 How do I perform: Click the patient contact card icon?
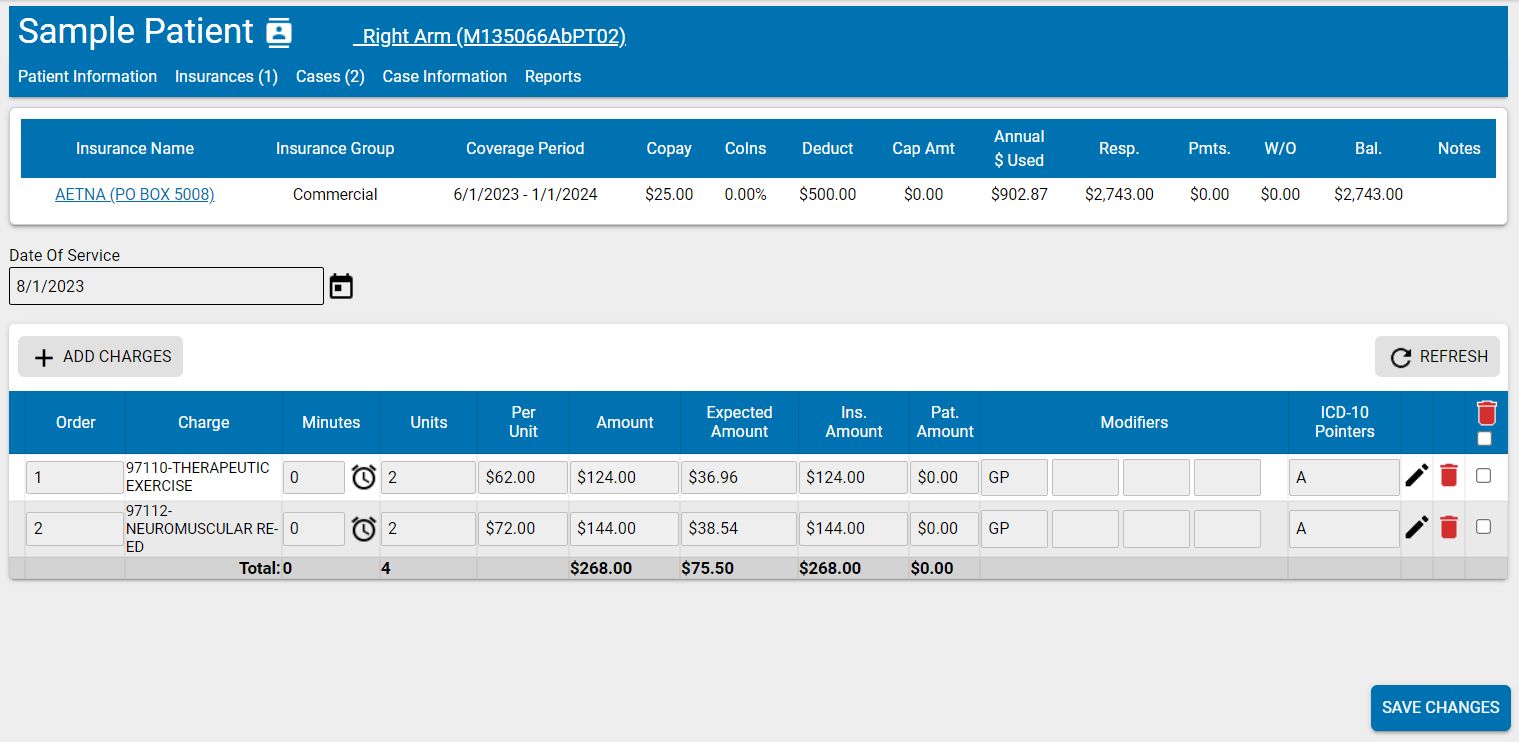point(279,33)
